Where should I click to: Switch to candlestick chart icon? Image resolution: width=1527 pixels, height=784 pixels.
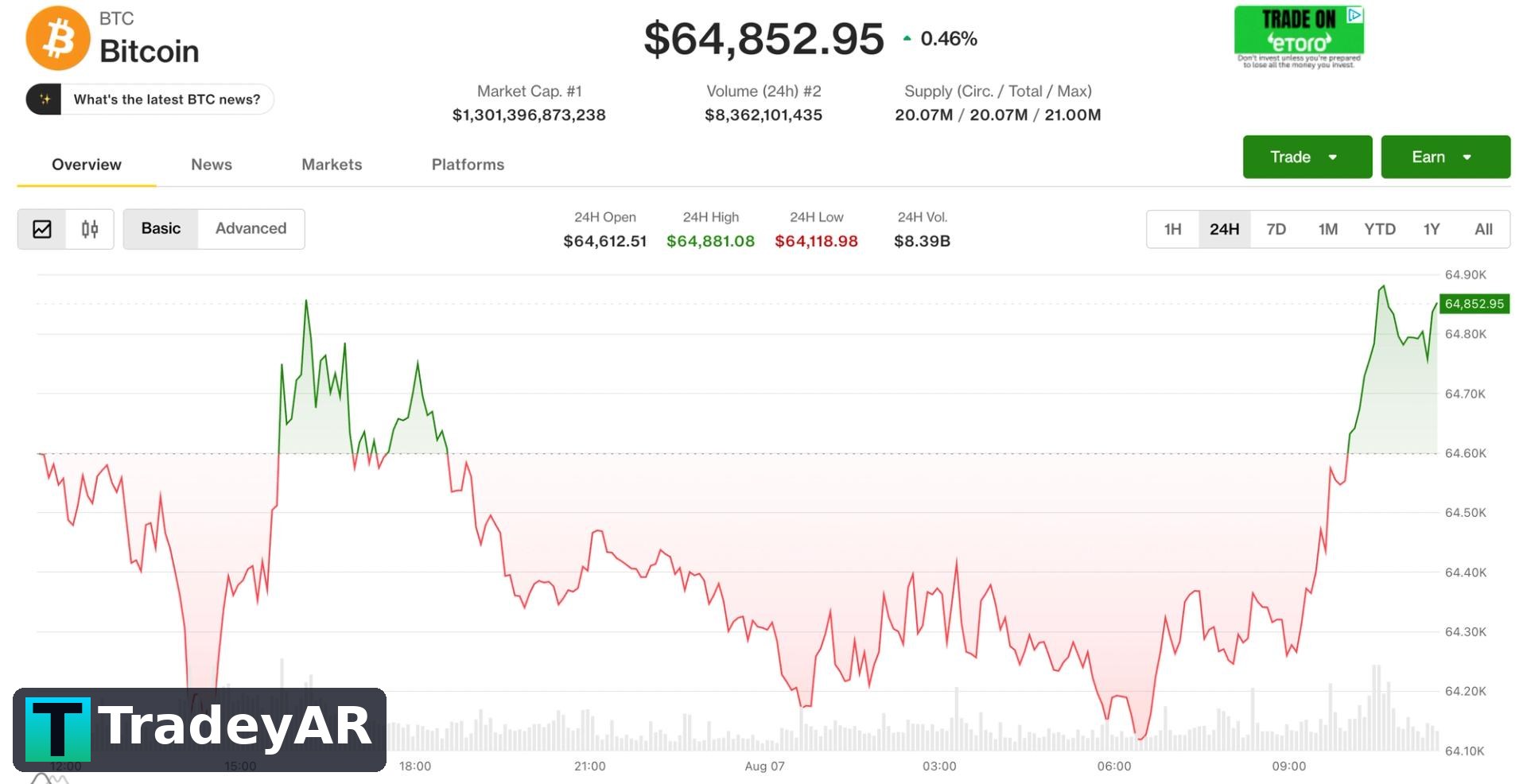pos(90,229)
